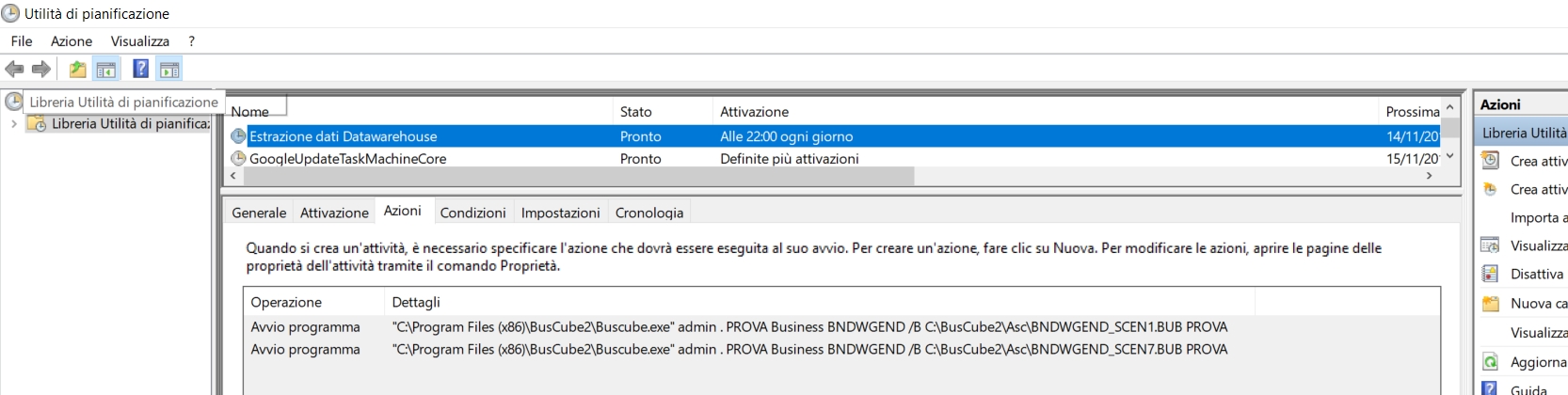The width and height of the screenshot is (1568, 395).
Task: Open the File menu
Action: 22,41
